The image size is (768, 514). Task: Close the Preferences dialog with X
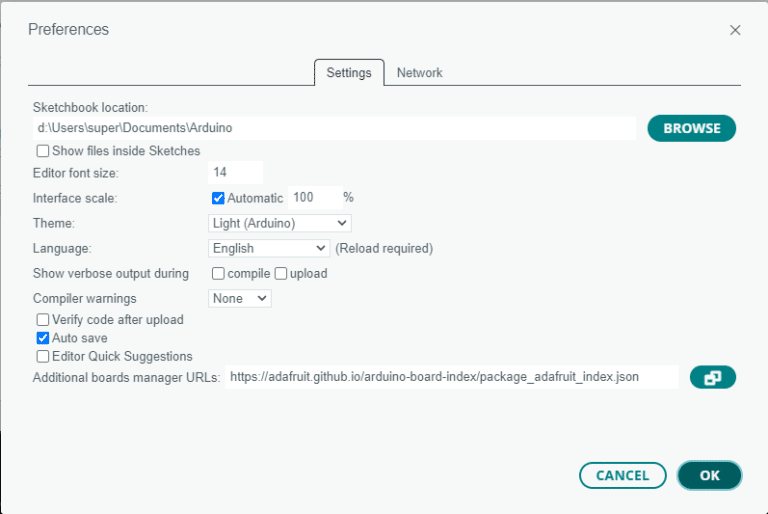[x=735, y=30]
